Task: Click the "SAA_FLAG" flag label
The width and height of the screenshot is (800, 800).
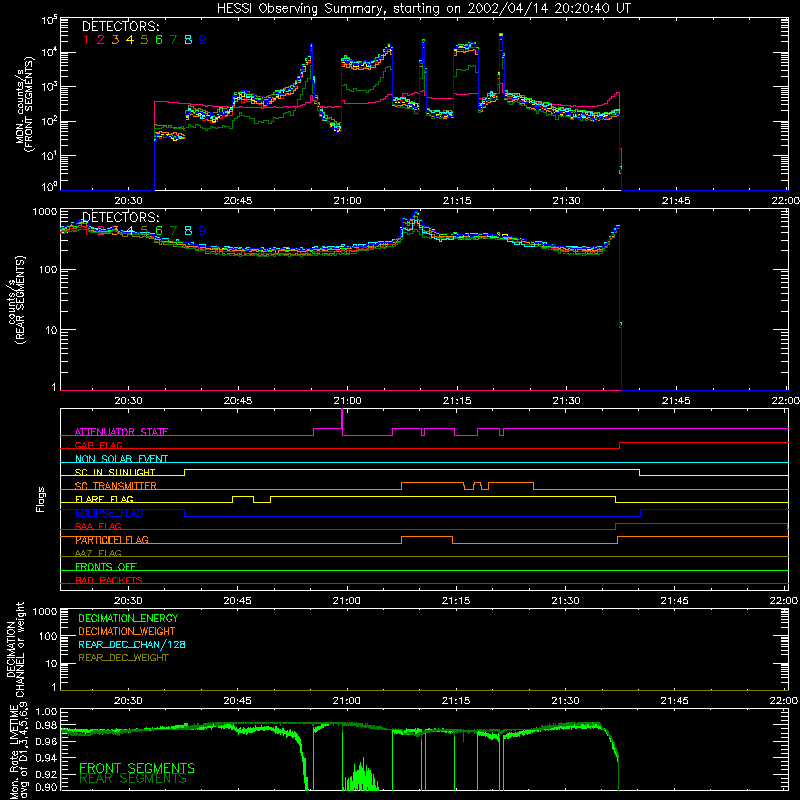Action: pos(98,527)
